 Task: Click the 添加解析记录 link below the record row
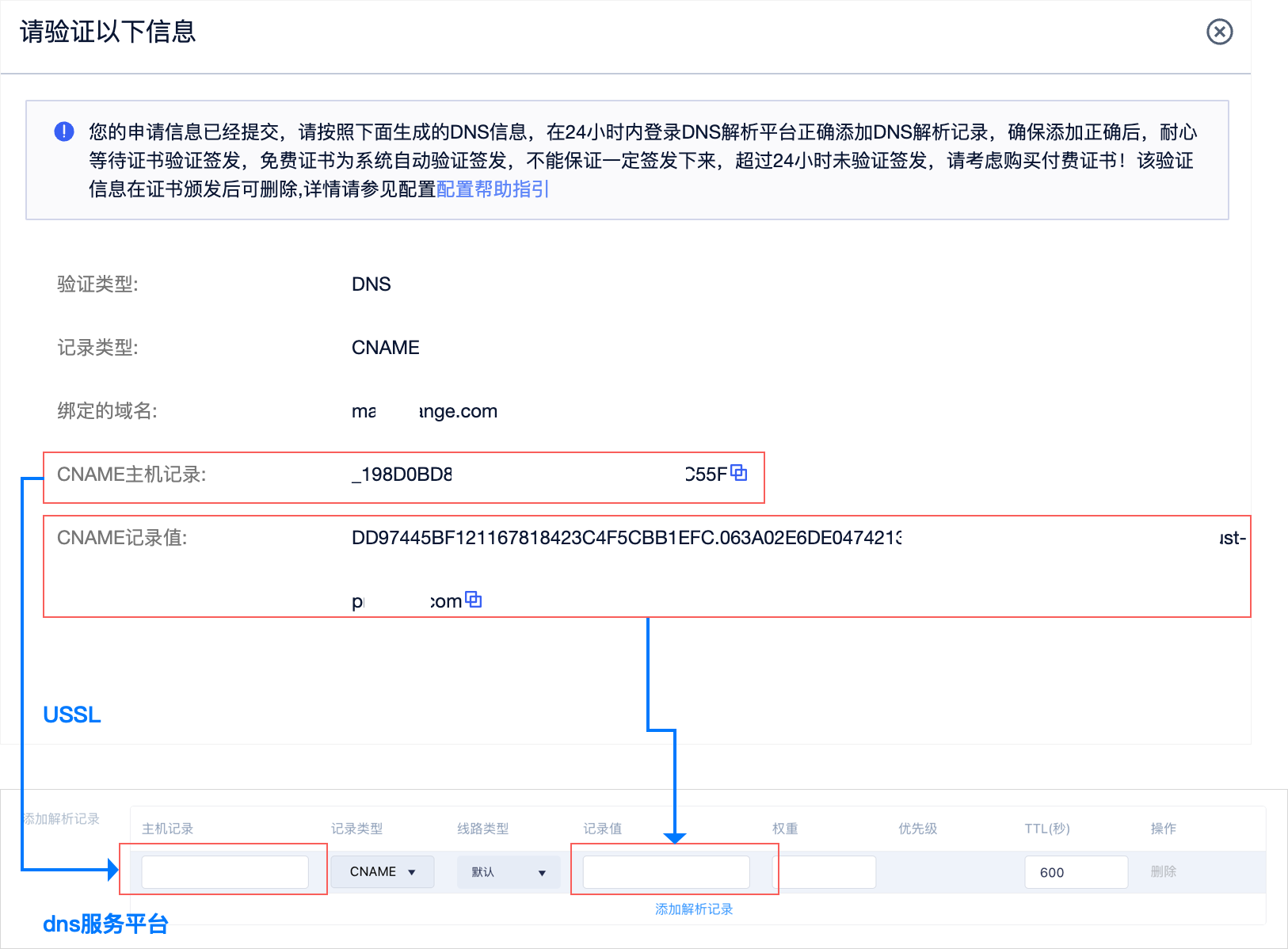coord(692,909)
